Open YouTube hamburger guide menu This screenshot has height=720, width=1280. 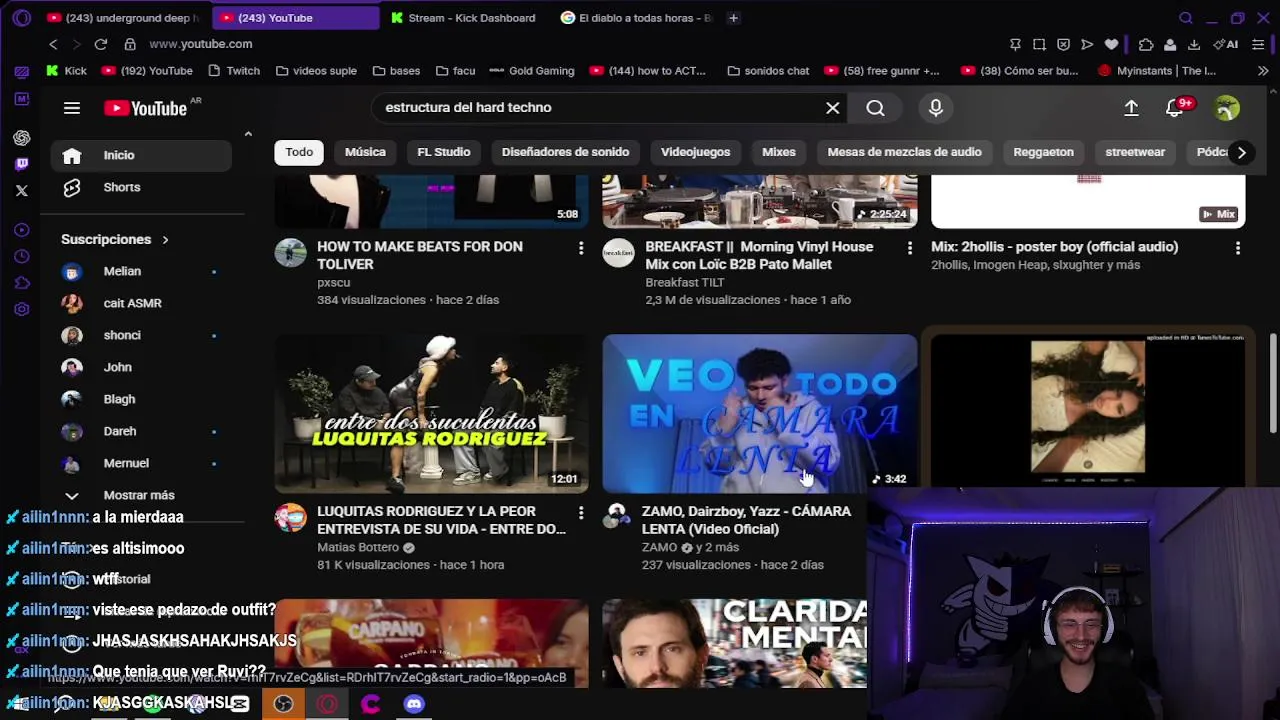click(x=72, y=108)
